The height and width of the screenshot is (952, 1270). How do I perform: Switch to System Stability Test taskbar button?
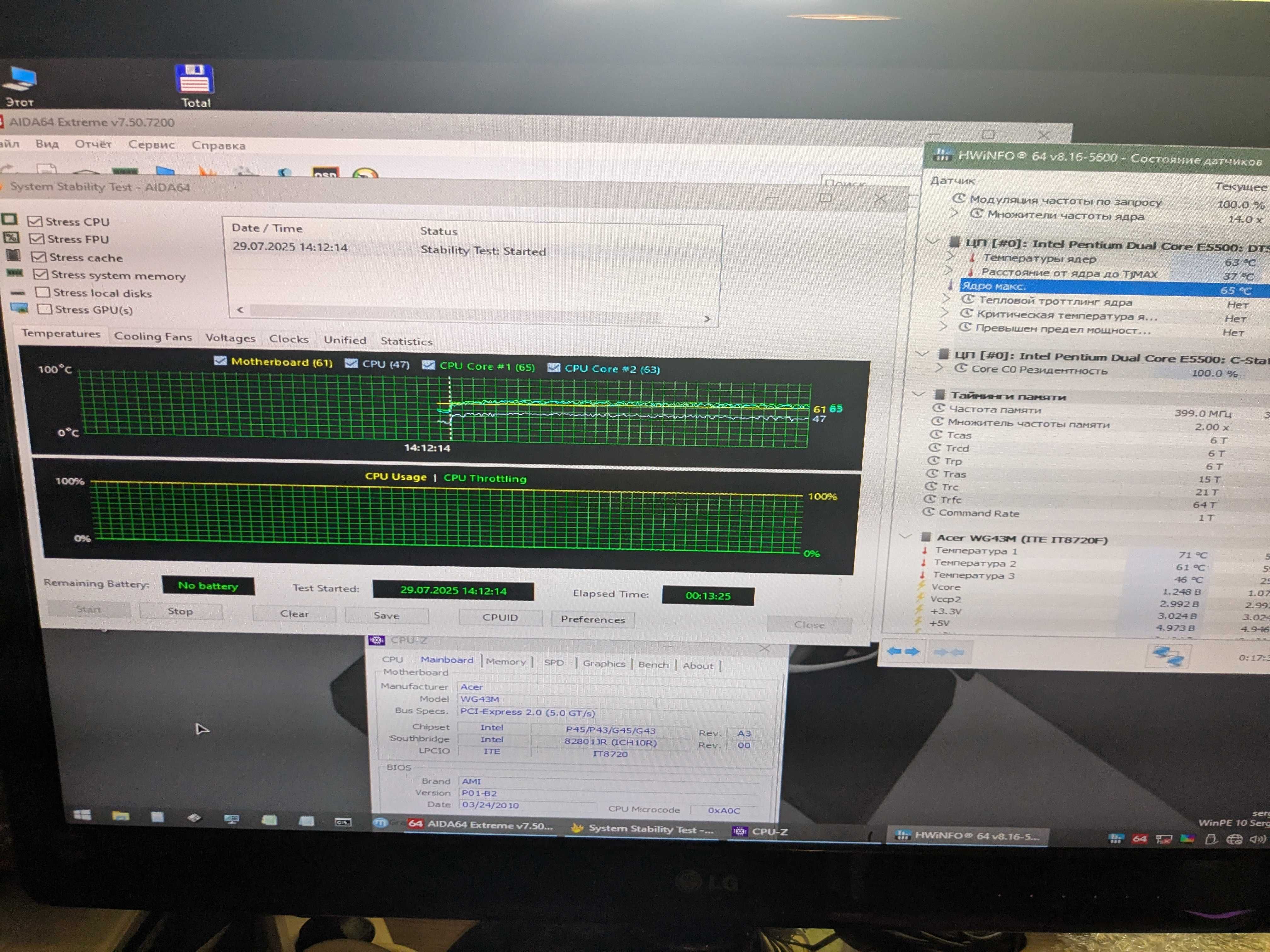click(643, 829)
